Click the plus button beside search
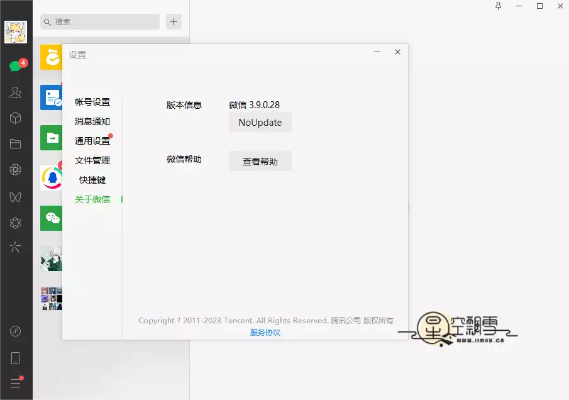569x400 pixels. point(174,22)
